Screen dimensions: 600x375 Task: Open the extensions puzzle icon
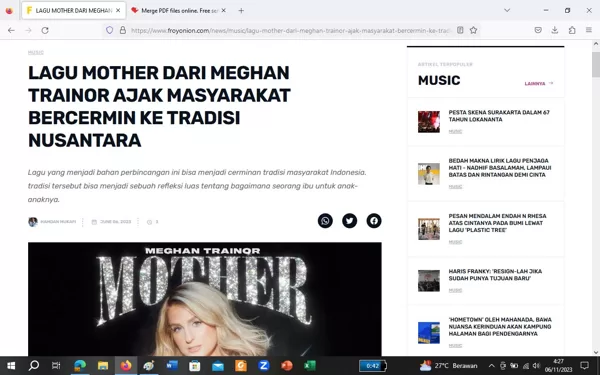point(572,30)
